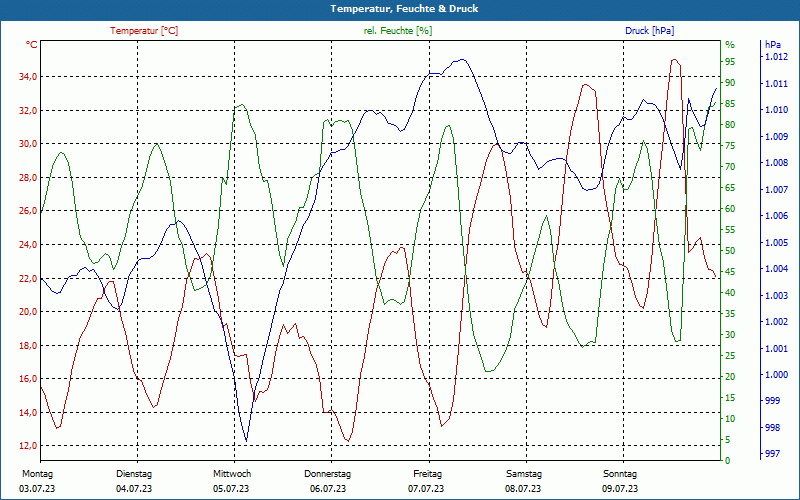
Task: Click the 09.07.23 date label
Action: pos(620,489)
